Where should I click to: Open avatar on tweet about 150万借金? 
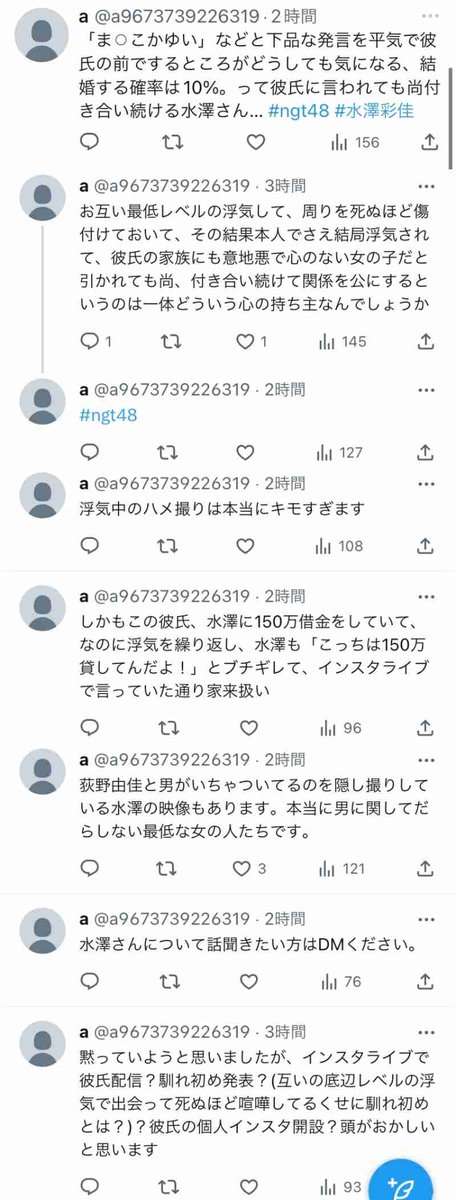point(44,612)
